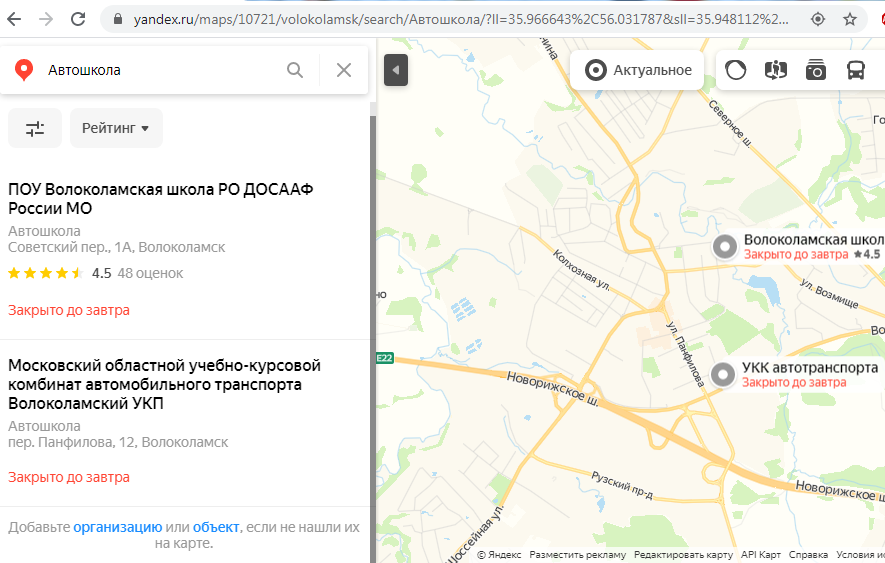Click the 48 оценок reviews count
The height and width of the screenshot is (563, 885).
coord(150,273)
